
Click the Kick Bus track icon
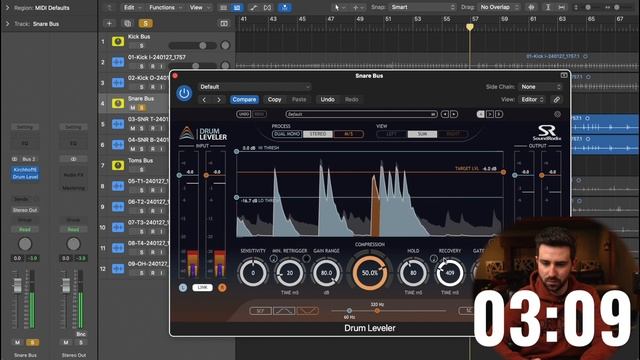(118, 41)
